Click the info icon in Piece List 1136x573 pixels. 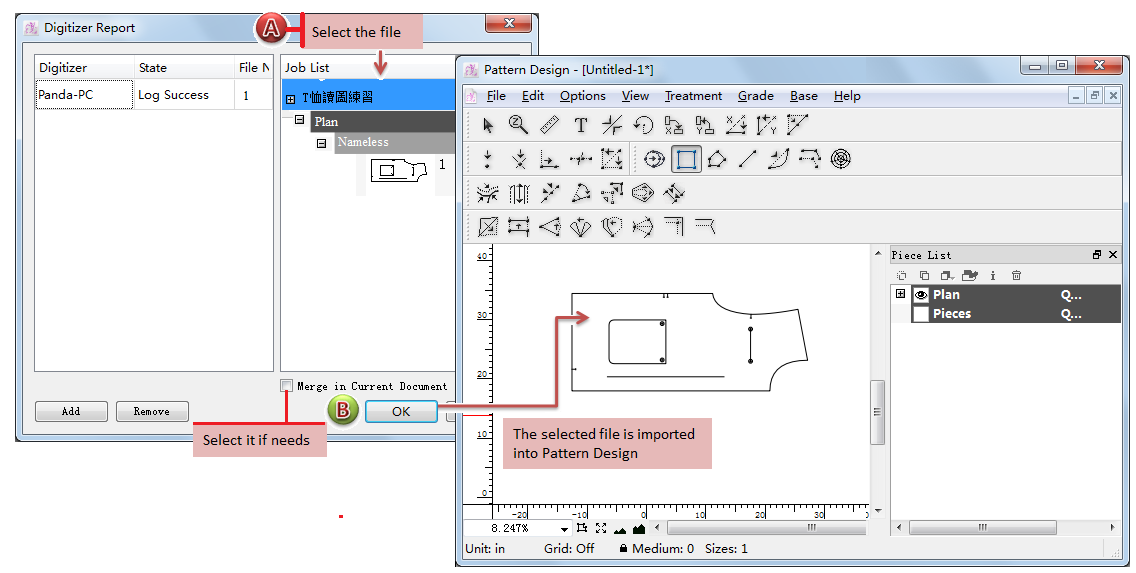tap(992, 275)
